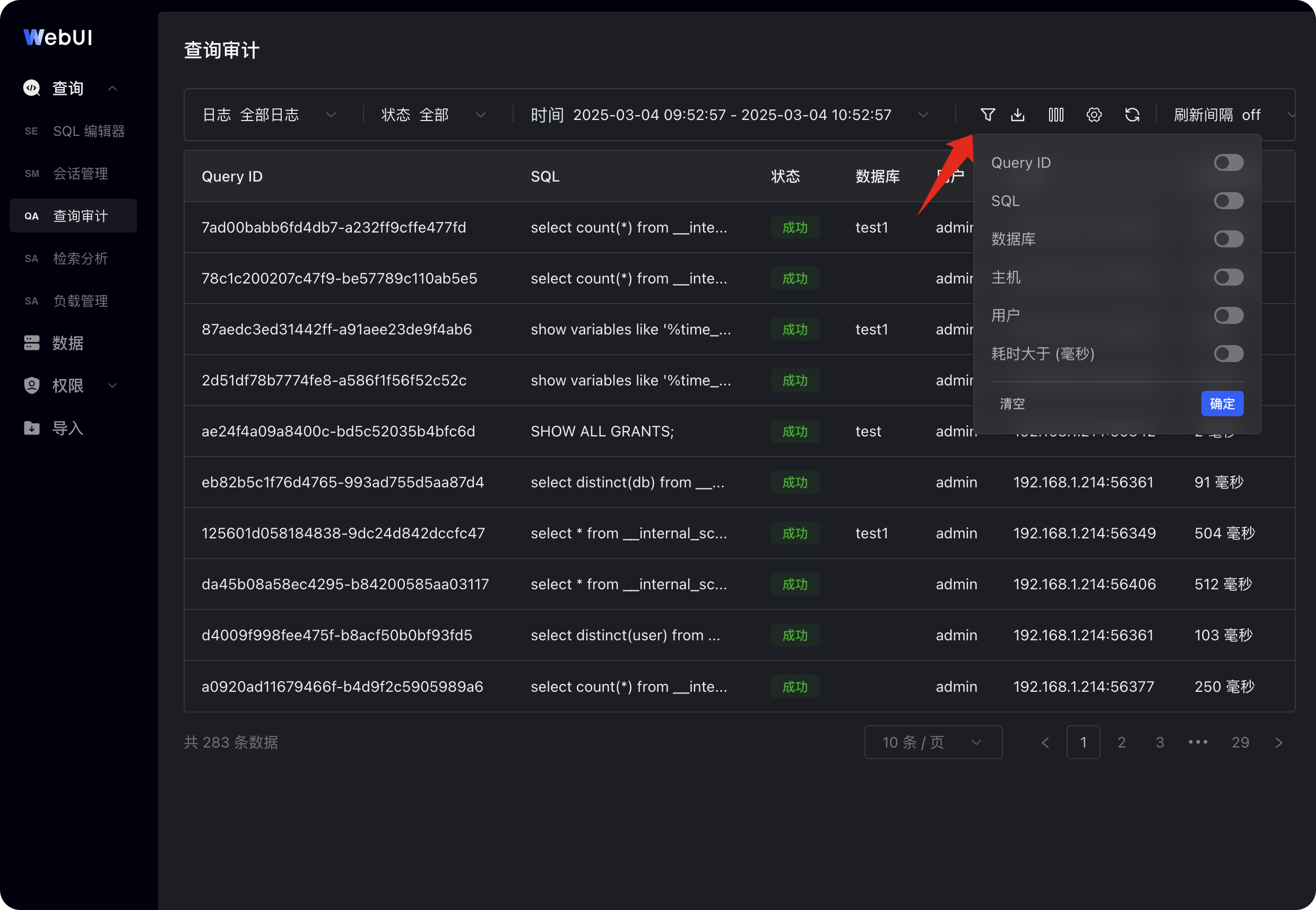This screenshot has height=910, width=1316.
Task: Open the 状态 全部 dropdown
Action: click(433, 115)
